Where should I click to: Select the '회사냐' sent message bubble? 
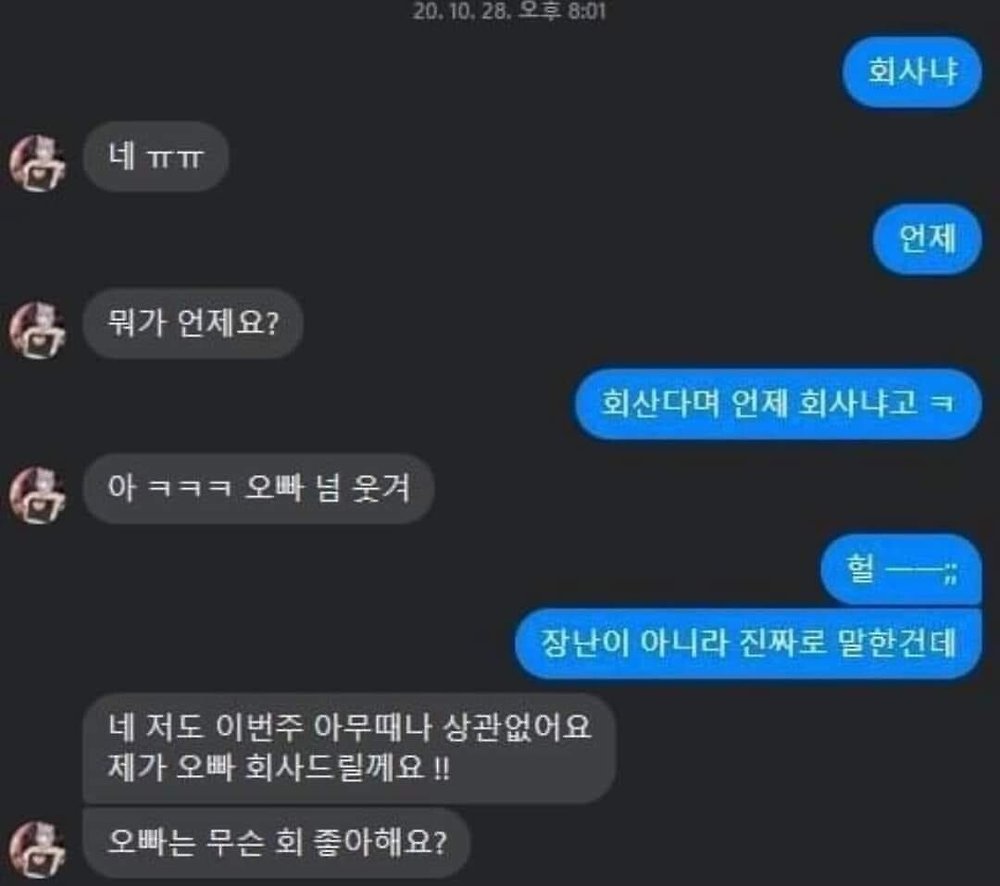tap(912, 71)
